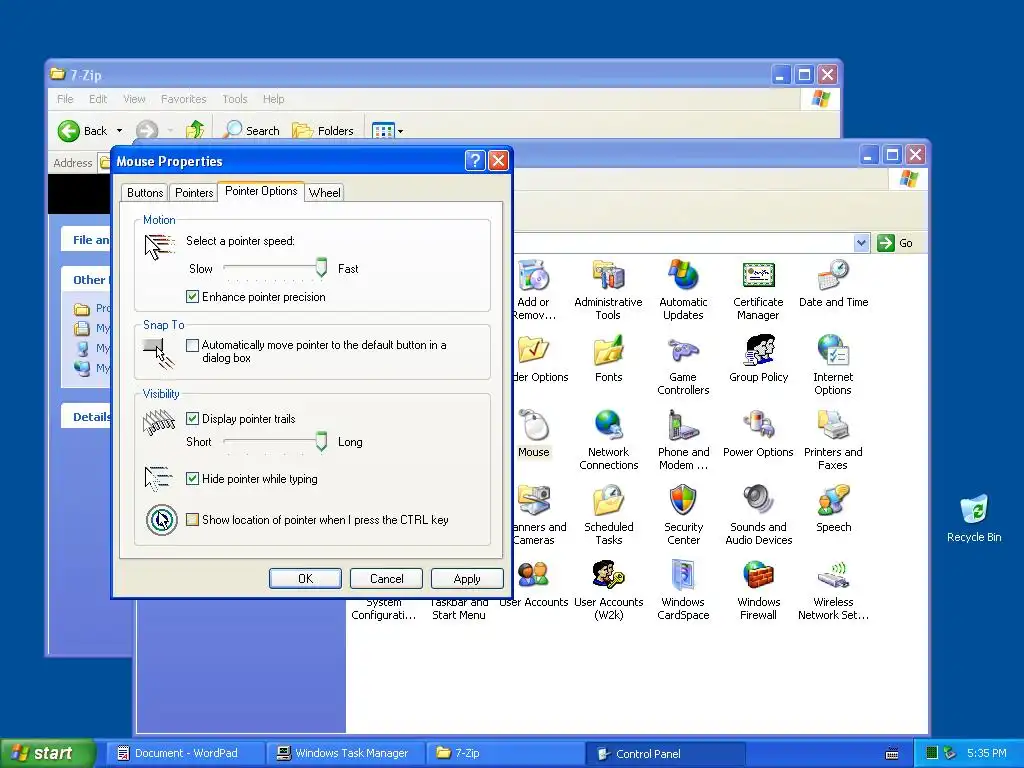Viewport: 1024px width, 768px height.
Task: Open Administrative Tools in Control Panel
Action: coord(608,290)
